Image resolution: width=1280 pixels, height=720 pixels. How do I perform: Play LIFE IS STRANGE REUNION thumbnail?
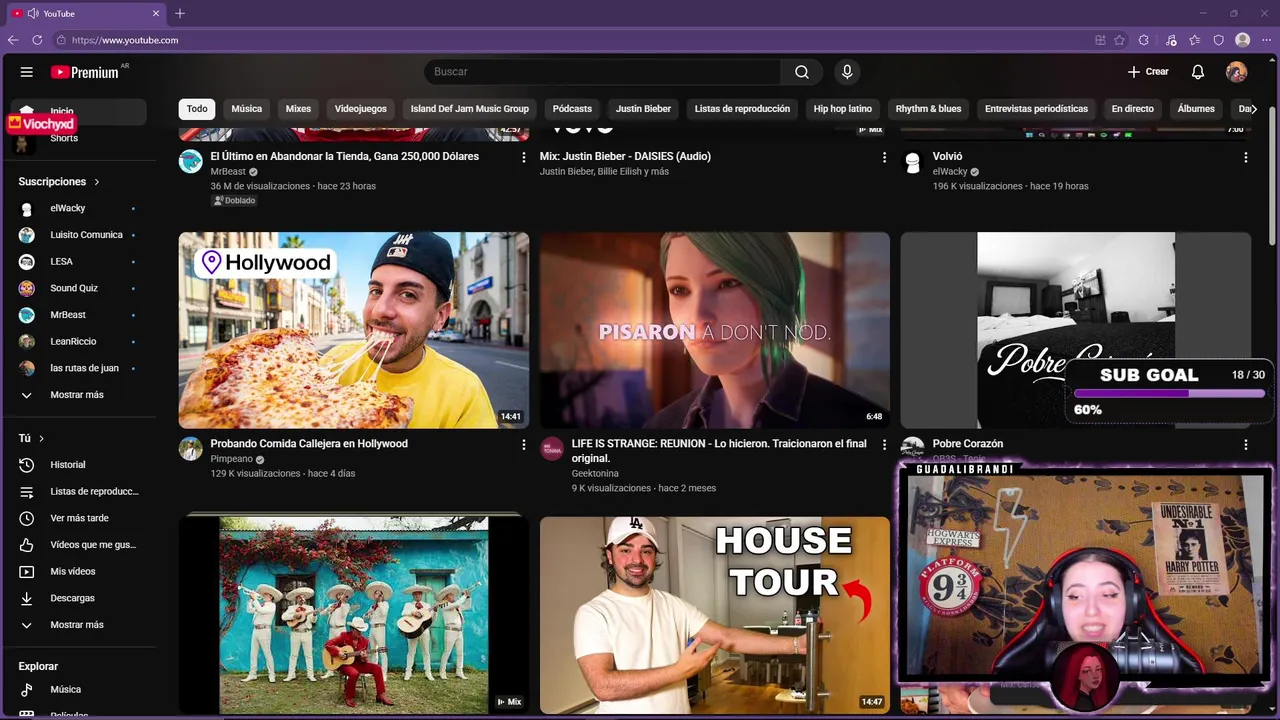(715, 330)
